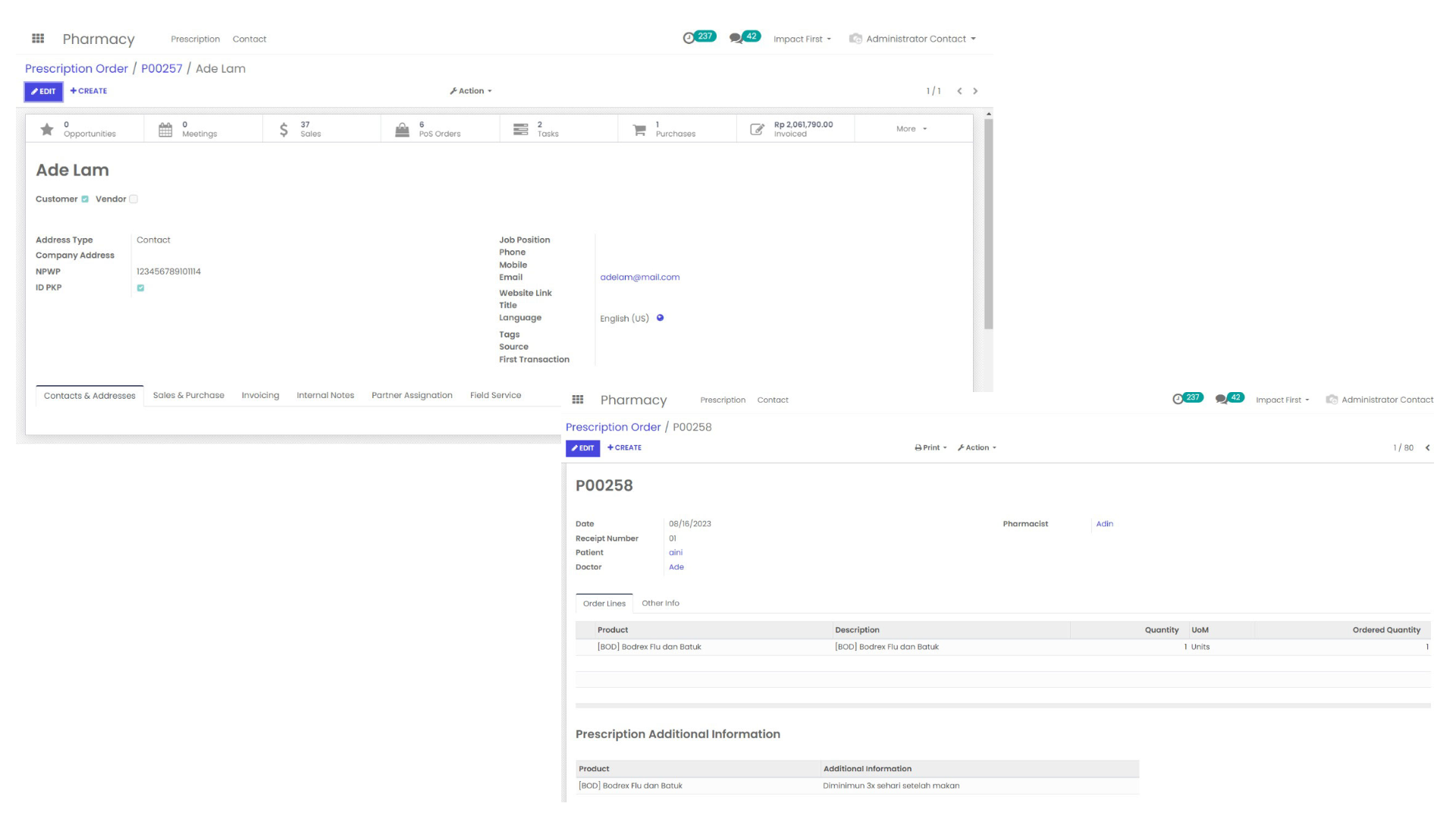Enable the Vendor checkbox
The height and width of the screenshot is (819, 1456).
click(x=133, y=199)
